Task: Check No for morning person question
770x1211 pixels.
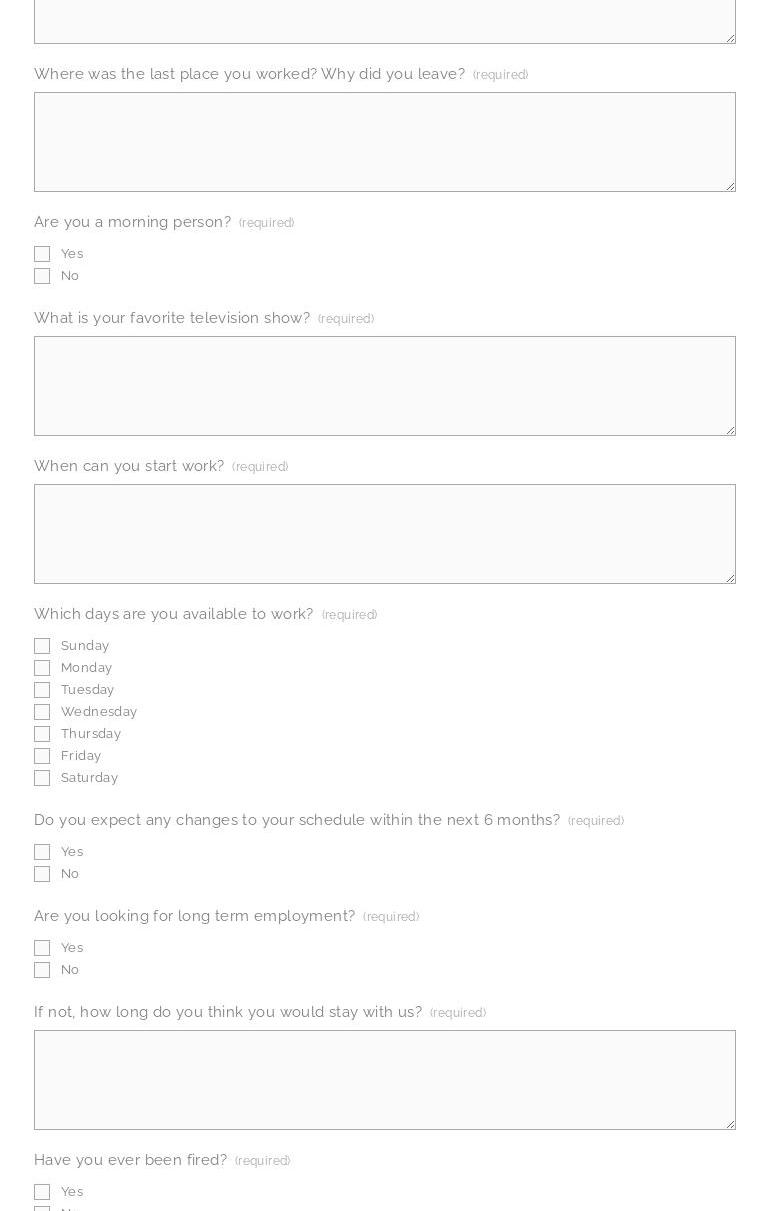Action: click(42, 276)
